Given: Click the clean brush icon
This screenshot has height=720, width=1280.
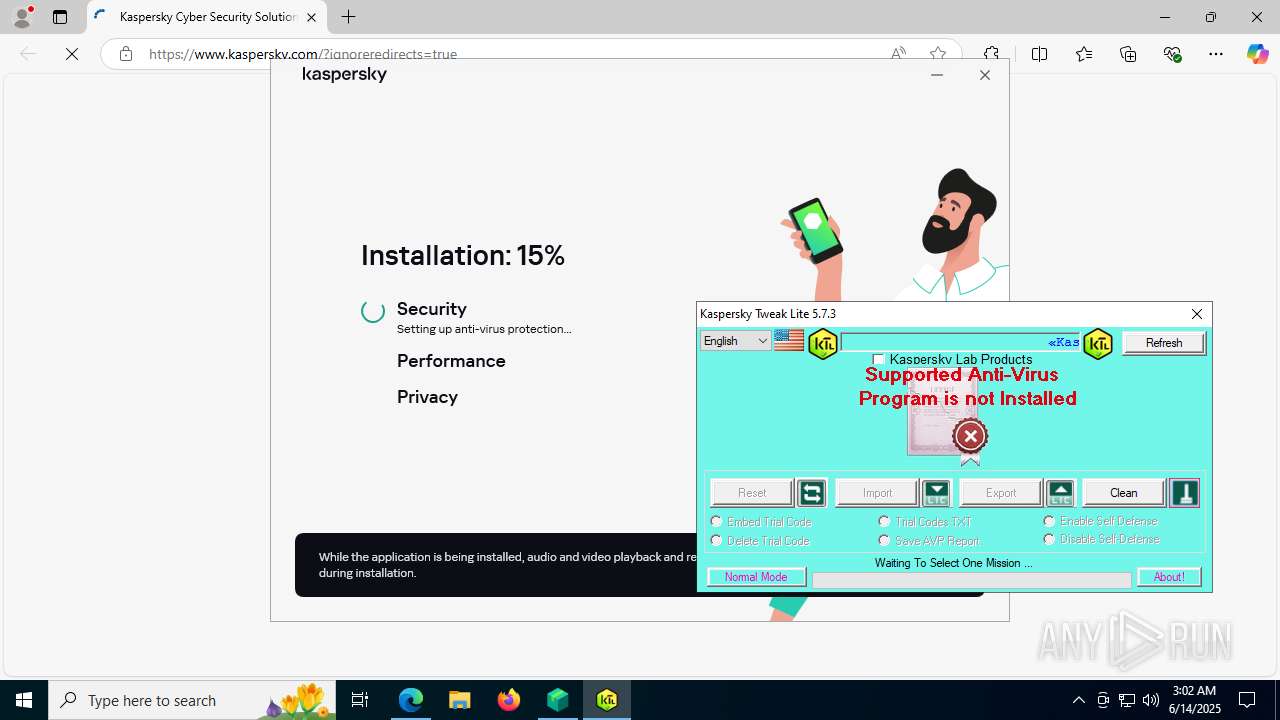Looking at the screenshot, I should pos(1184,492).
